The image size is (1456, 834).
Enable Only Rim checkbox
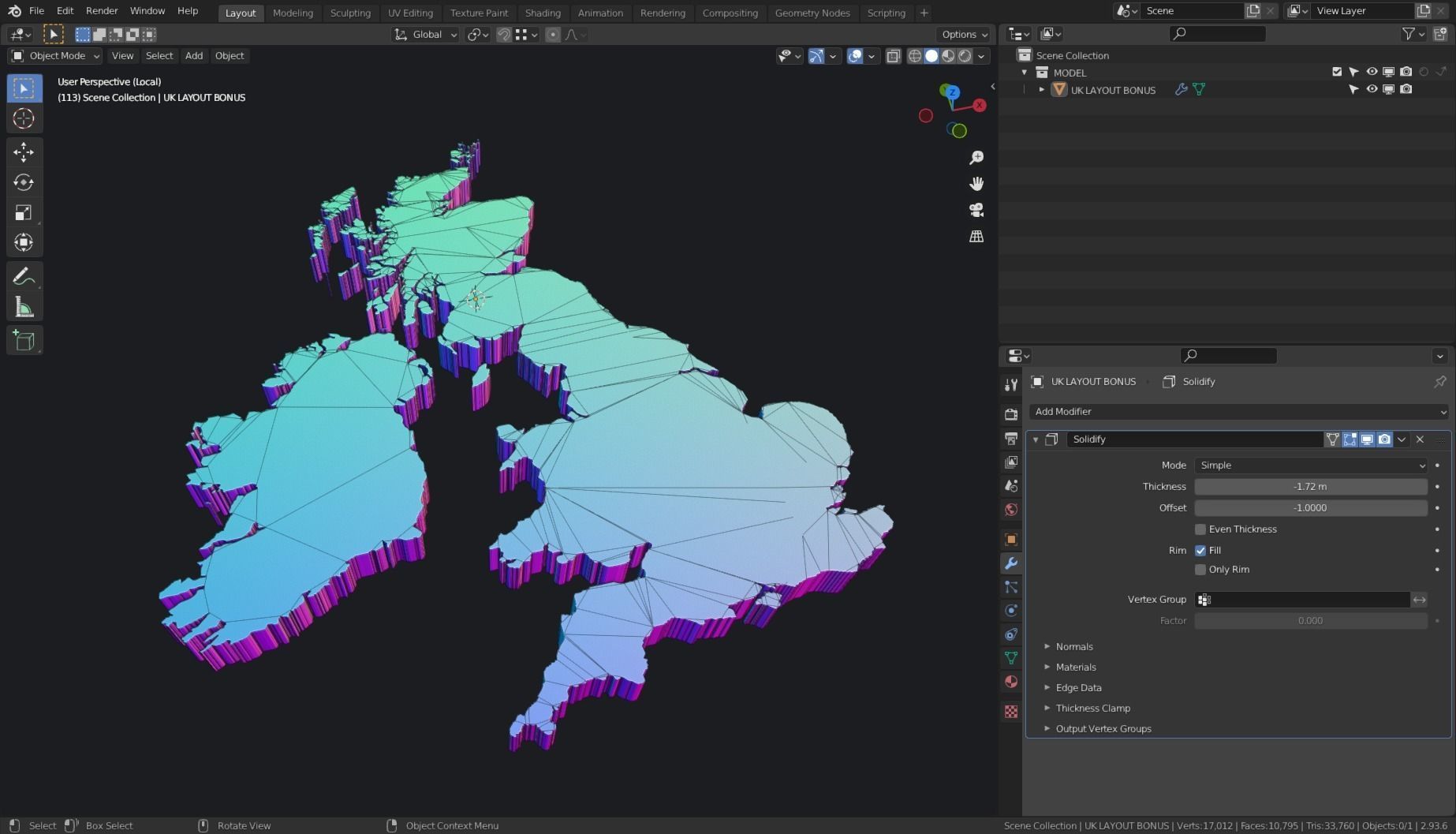[x=1200, y=570]
